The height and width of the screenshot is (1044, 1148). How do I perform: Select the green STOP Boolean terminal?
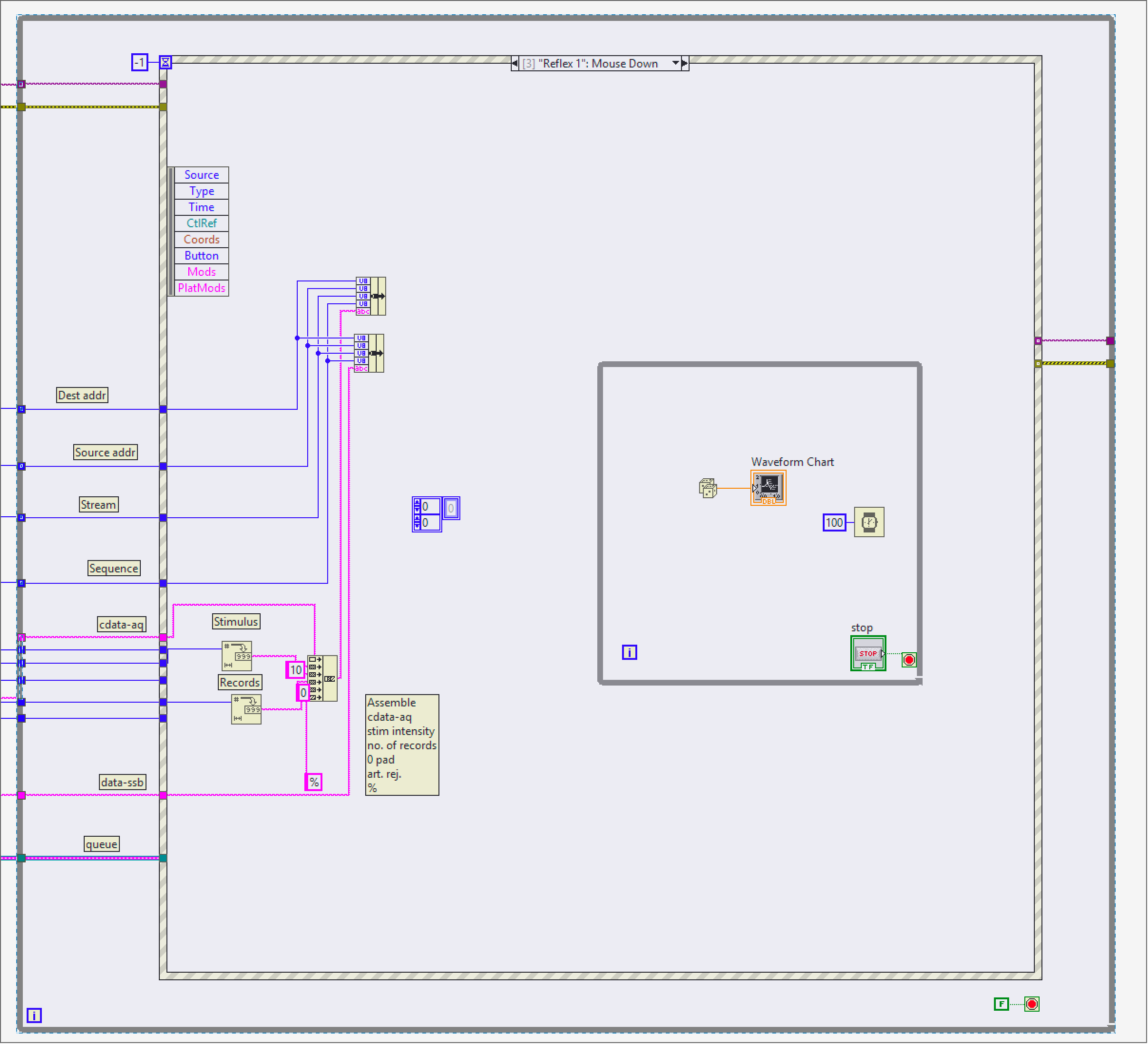pyautogui.click(x=867, y=654)
